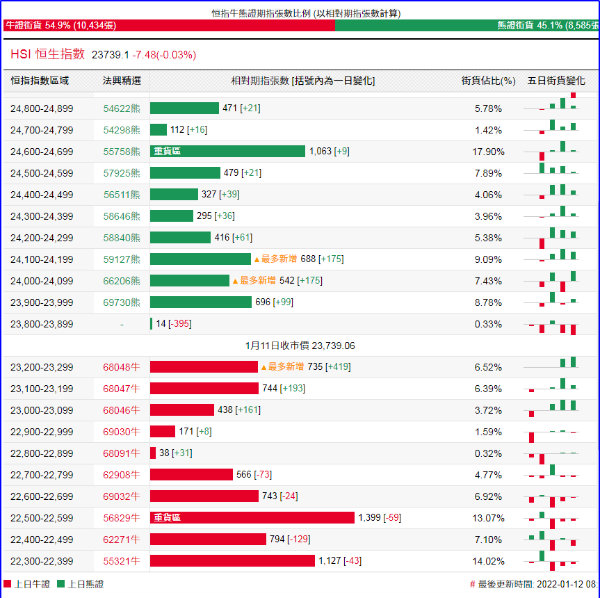Screen dimensions: 600x598
Task: Open bear warrant code 54298熊
Action: pyautogui.click(x=122, y=130)
